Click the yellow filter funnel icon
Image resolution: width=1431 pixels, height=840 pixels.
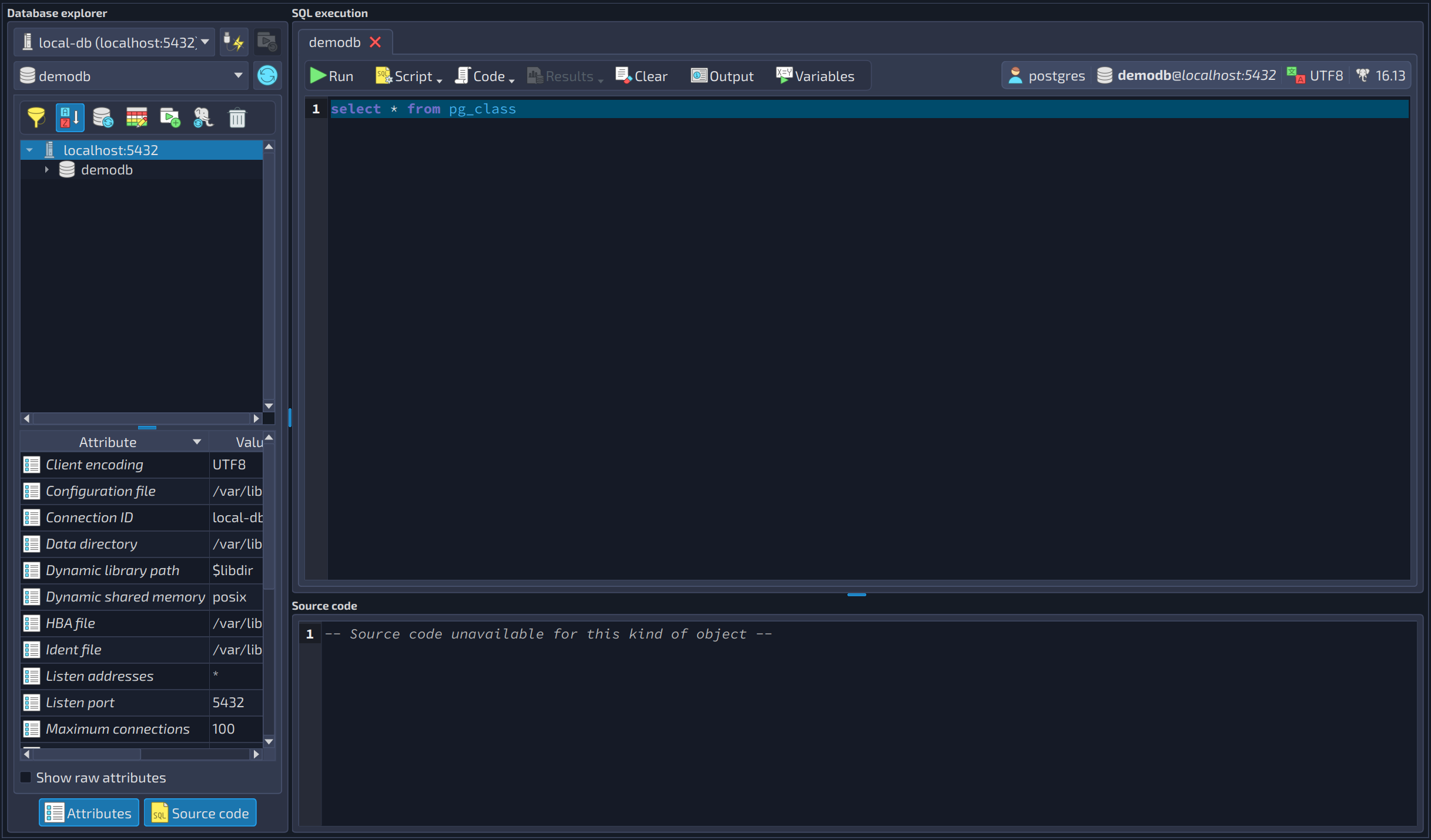[36, 118]
